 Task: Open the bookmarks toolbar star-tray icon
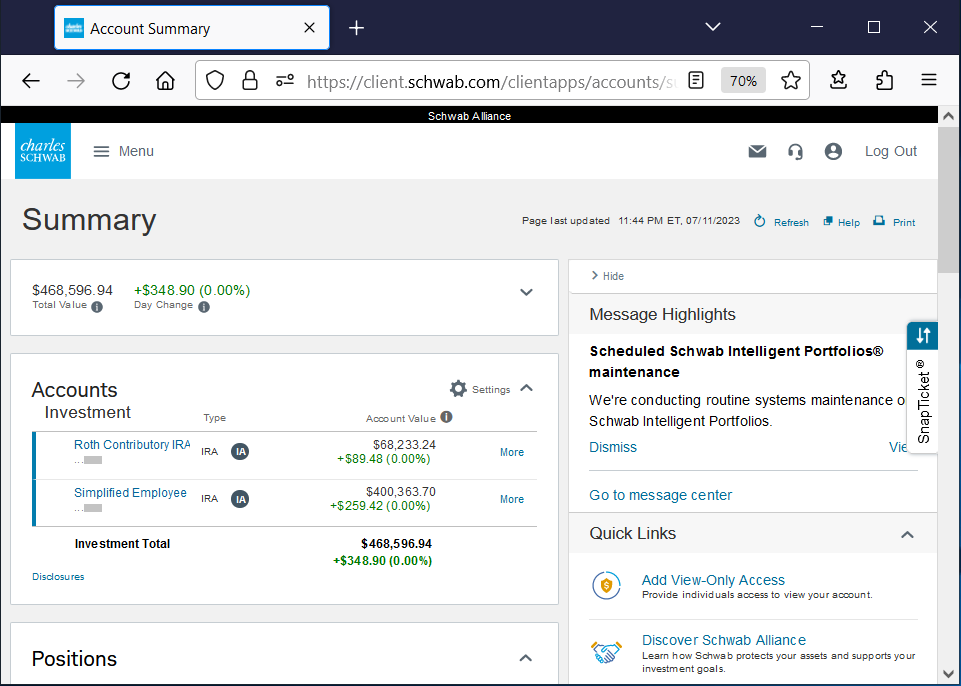838,80
